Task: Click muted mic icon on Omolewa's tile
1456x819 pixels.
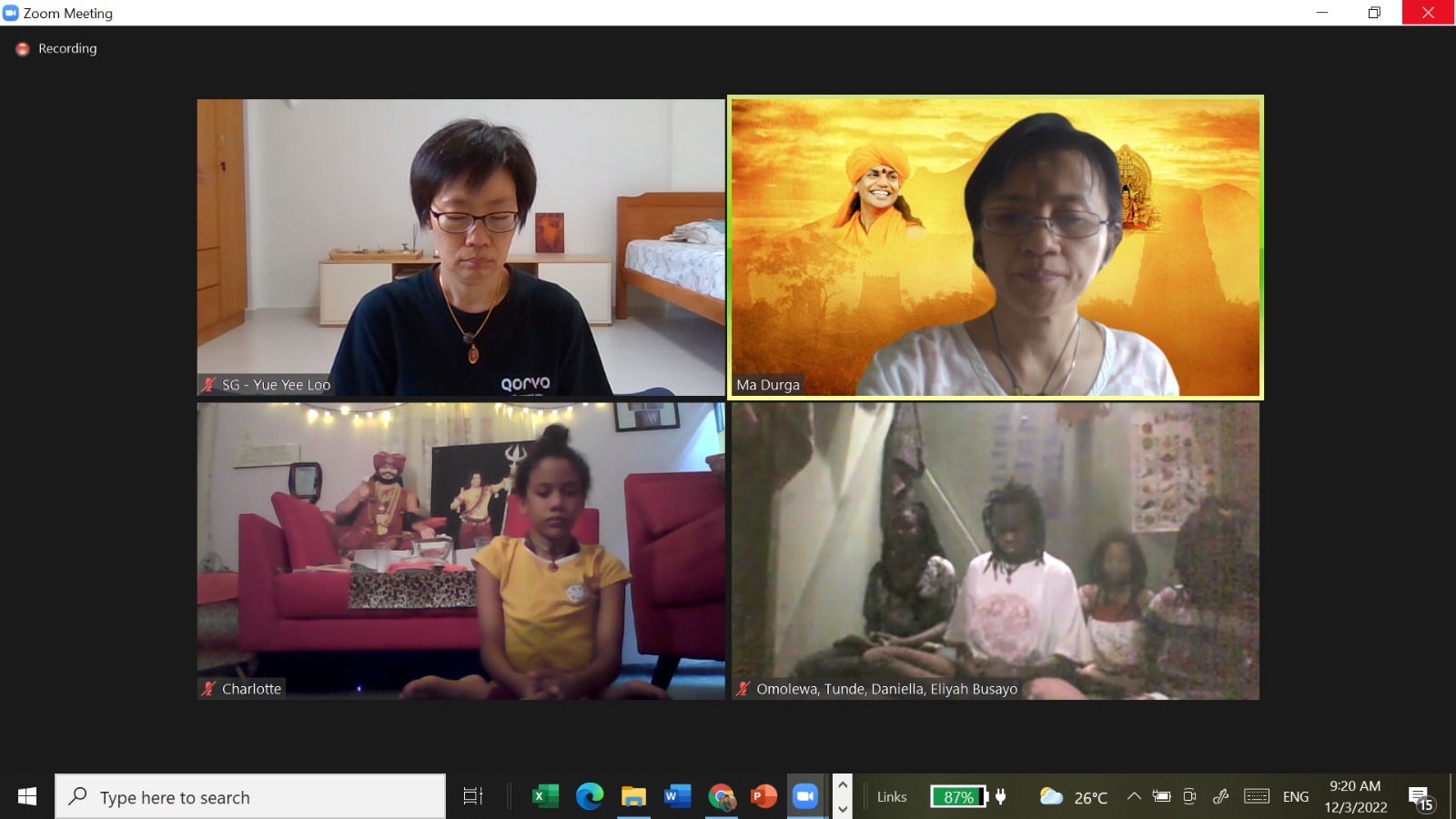Action: click(743, 689)
